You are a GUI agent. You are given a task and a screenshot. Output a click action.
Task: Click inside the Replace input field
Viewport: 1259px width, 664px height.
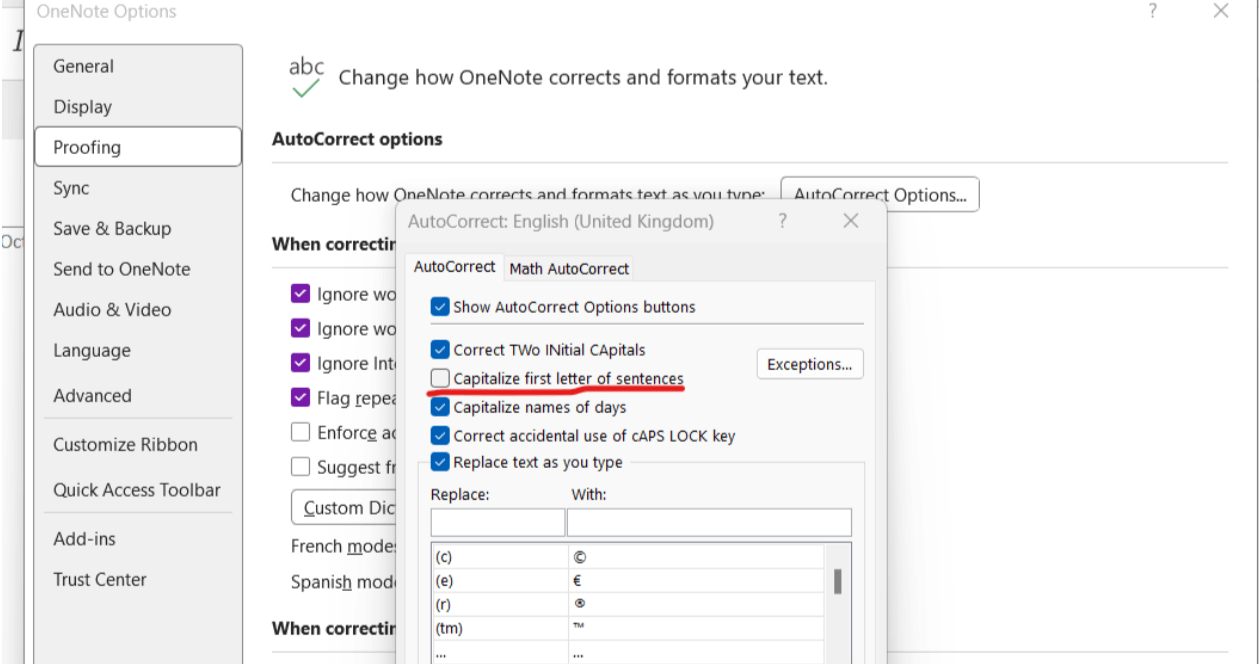click(x=496, y=522)
